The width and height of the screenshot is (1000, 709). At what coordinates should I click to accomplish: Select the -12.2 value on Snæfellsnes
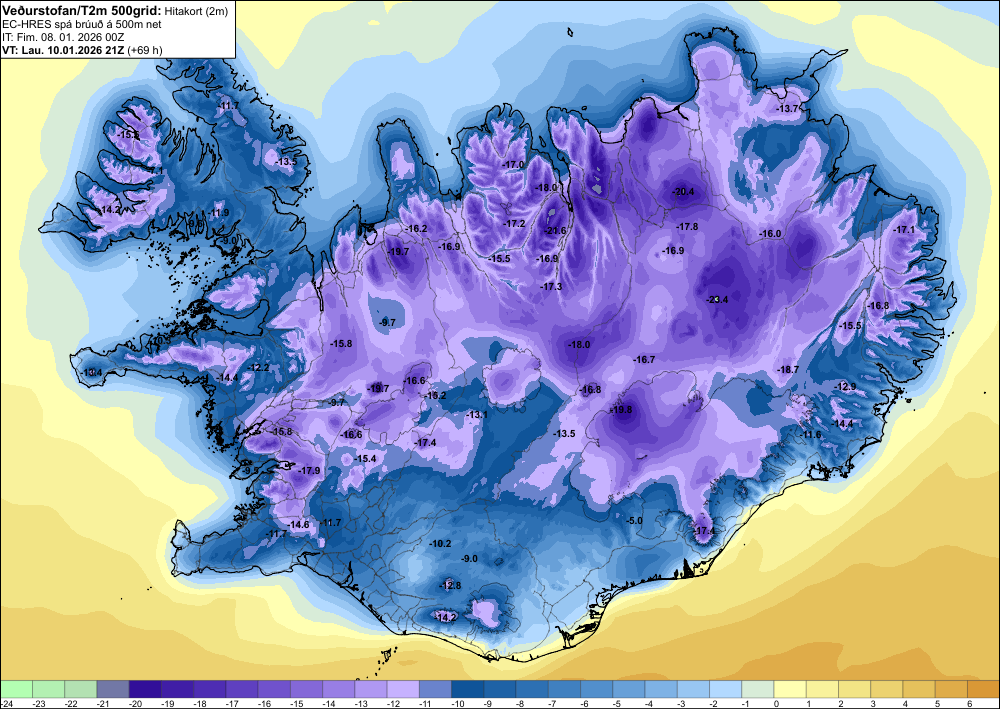(259, 368)
